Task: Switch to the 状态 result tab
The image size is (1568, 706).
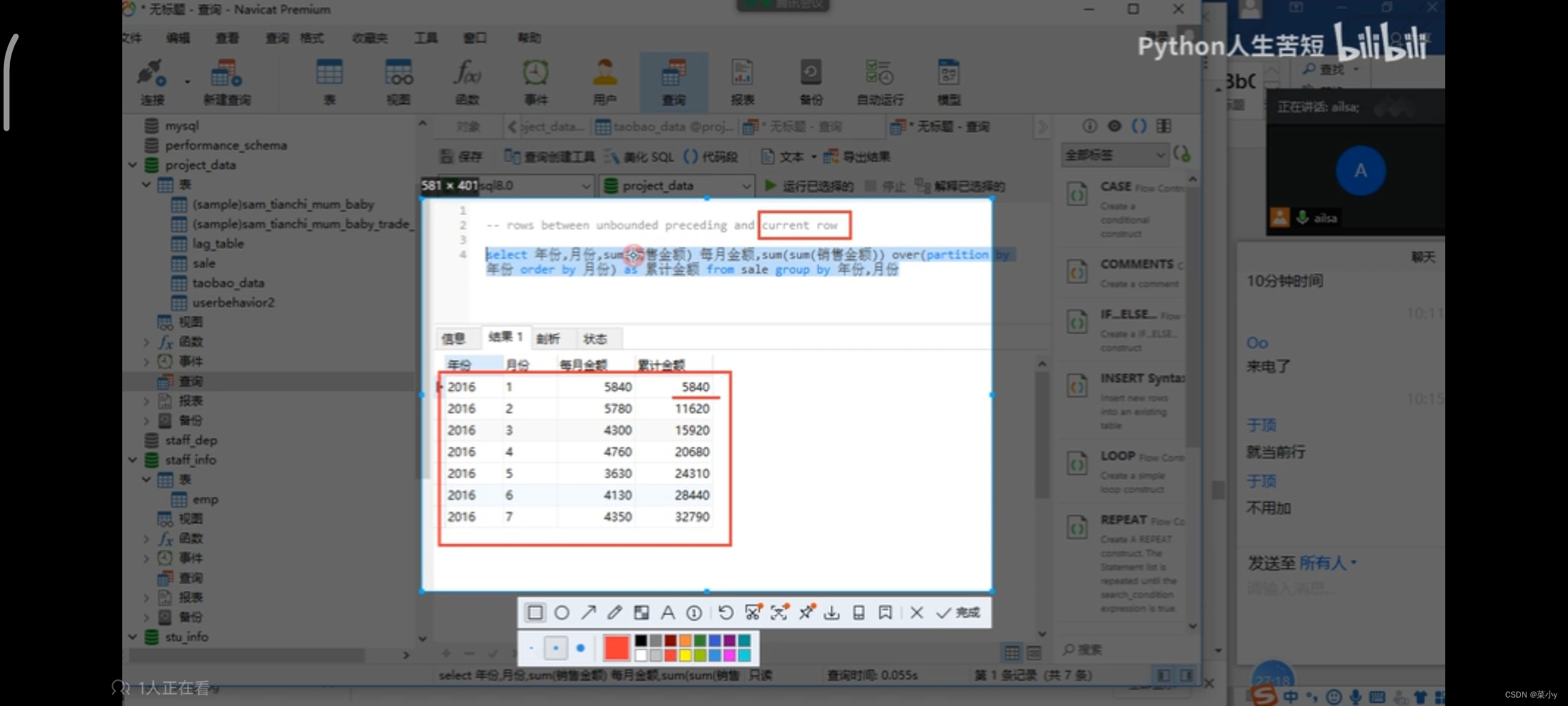Action: pyautogui.click(x=595, y=339)
